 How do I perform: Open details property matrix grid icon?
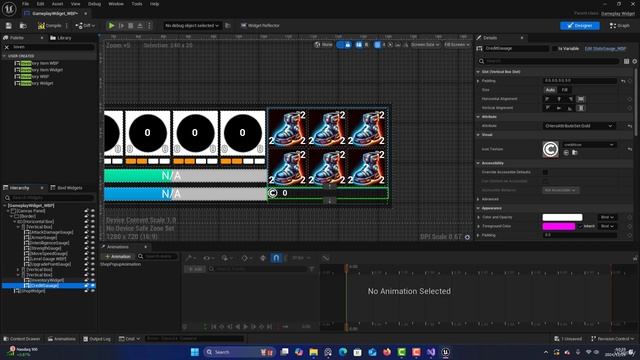[x=626, y=61]
